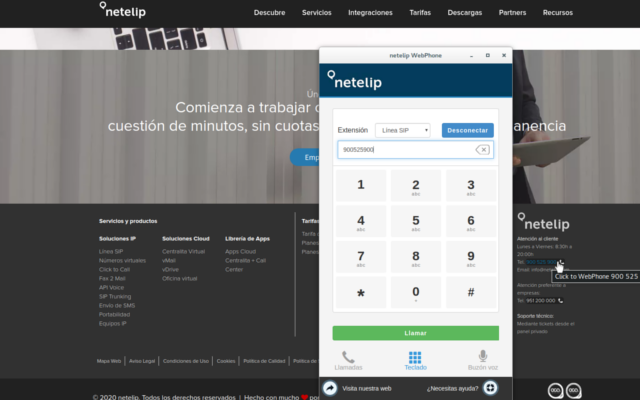Open the Equipos IP footer link
This screenshot has width=640, height=400.
[x=113, y=323]
